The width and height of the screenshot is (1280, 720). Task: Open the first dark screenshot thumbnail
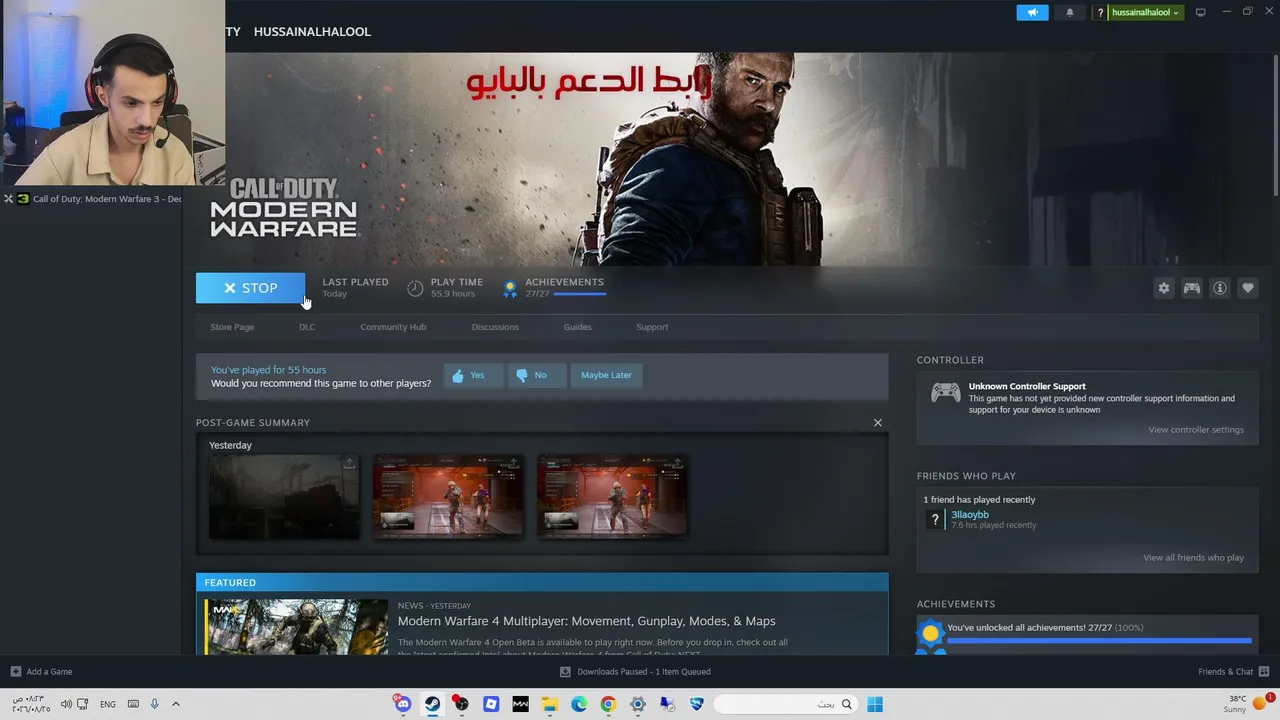[284, 497]
